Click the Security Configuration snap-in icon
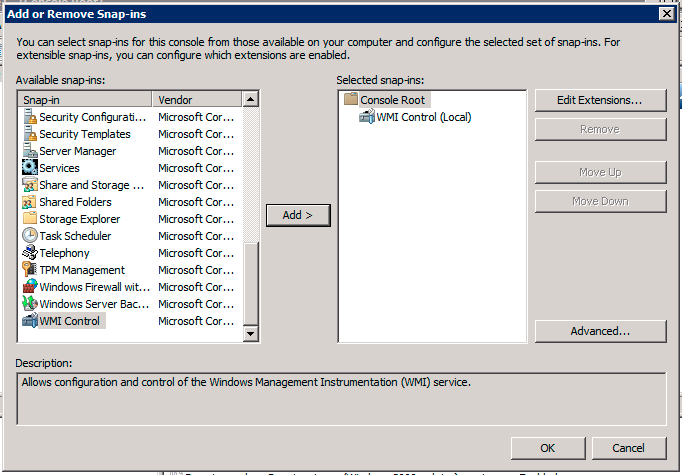682x475 pixels. pyautogui.click(x=30, y=117)
